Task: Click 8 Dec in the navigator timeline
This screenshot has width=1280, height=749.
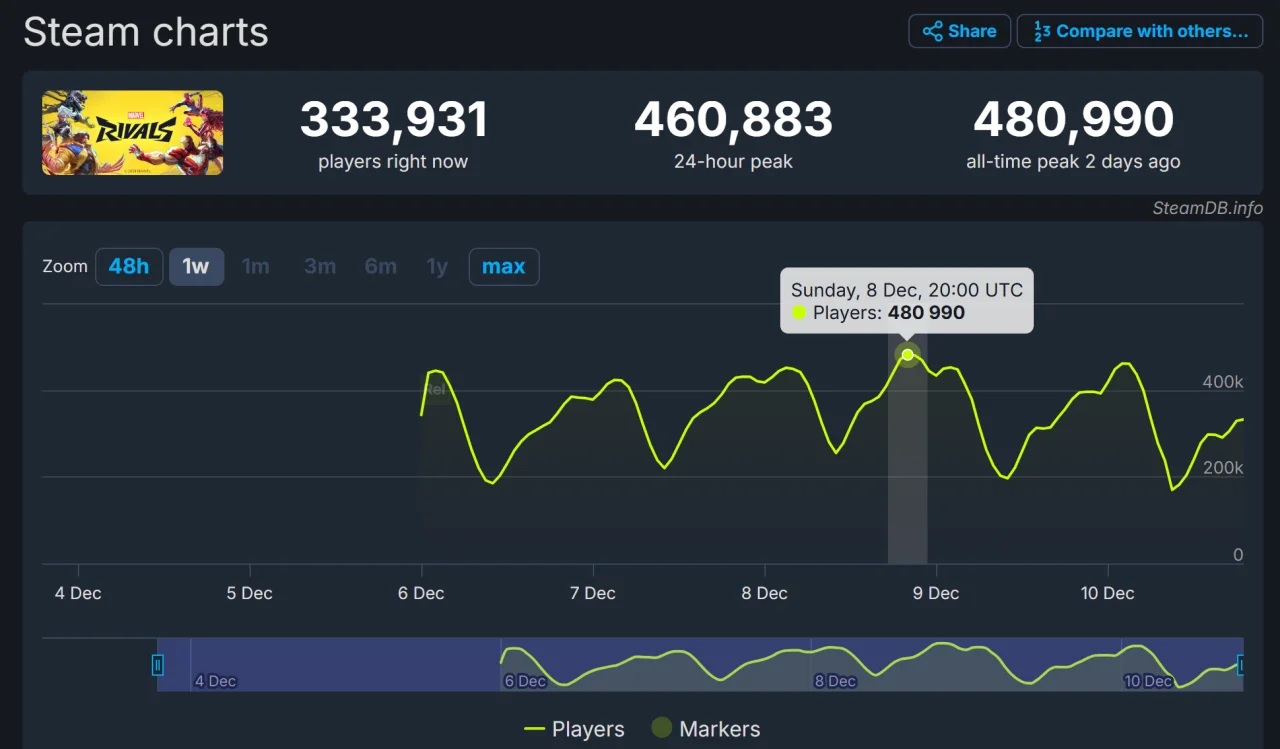Action: point(835,681)
